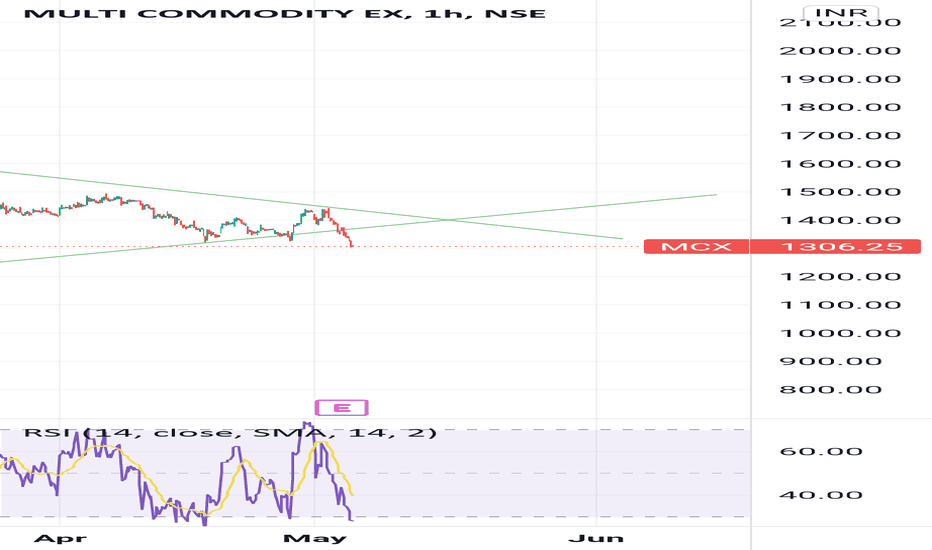Click the RSI indicator legend label

click(230, 432)
